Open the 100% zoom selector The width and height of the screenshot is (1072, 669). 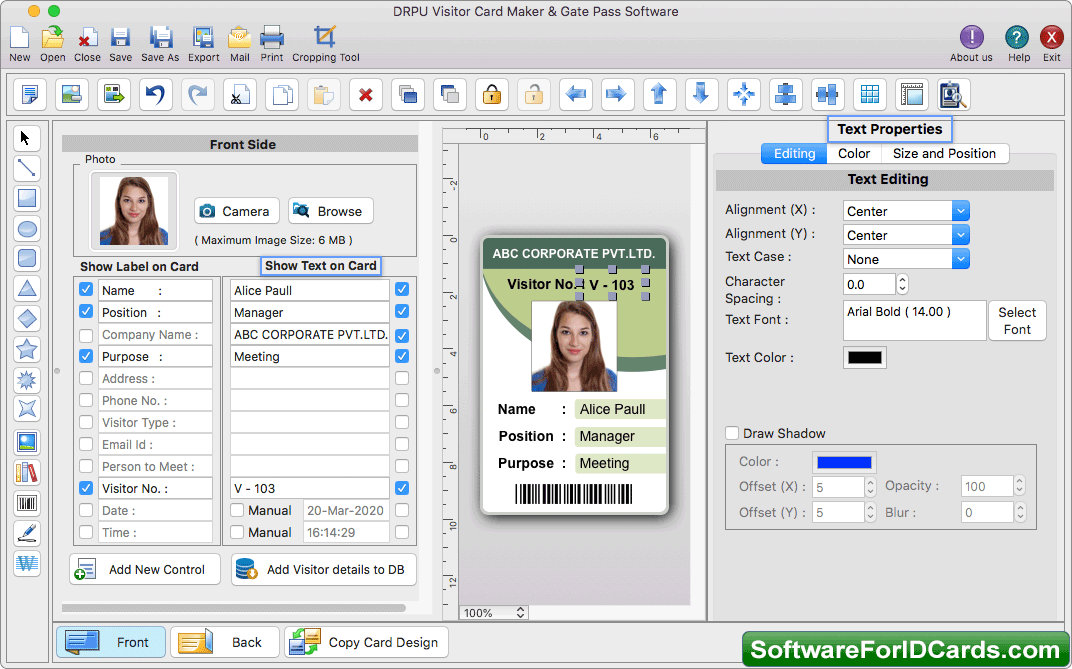493,612
